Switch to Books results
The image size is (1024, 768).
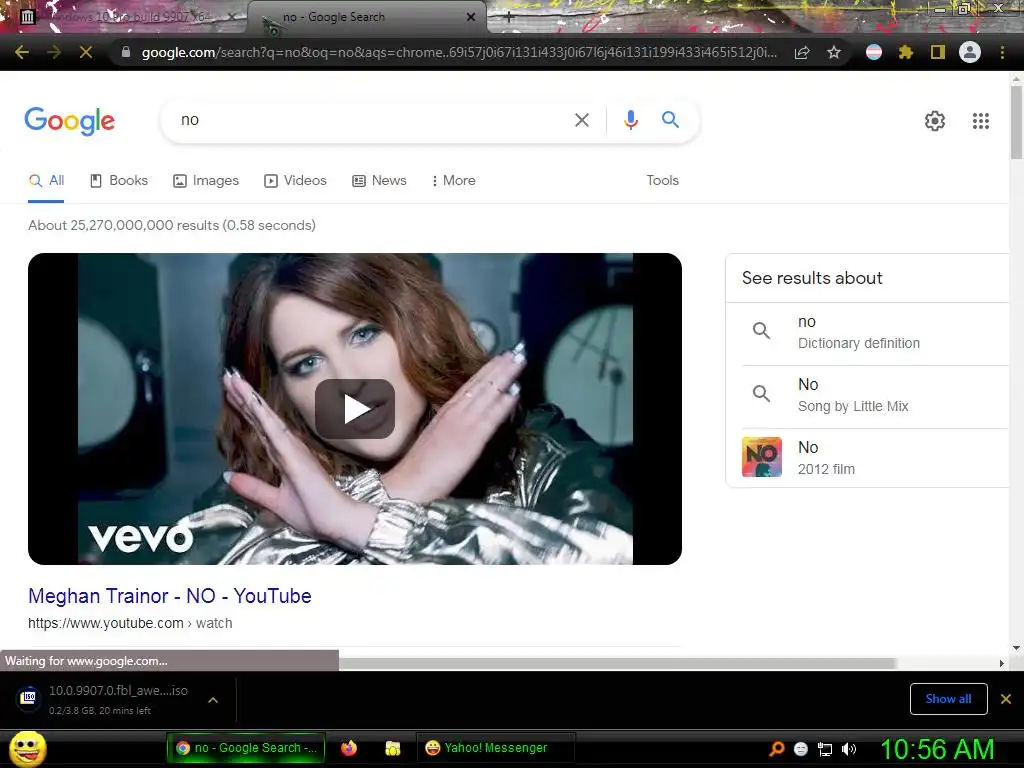pyautogui.click(x=119, y=181)
